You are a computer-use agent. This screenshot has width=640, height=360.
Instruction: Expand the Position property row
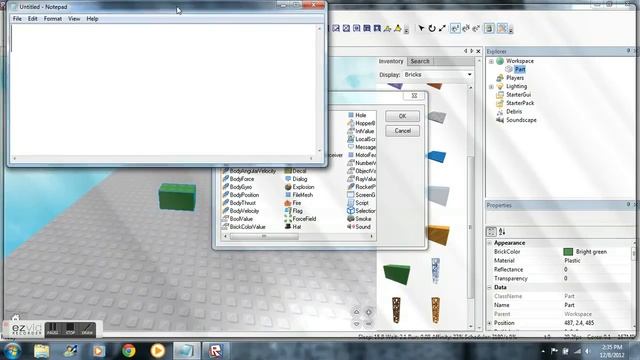[x=490, y=323]
